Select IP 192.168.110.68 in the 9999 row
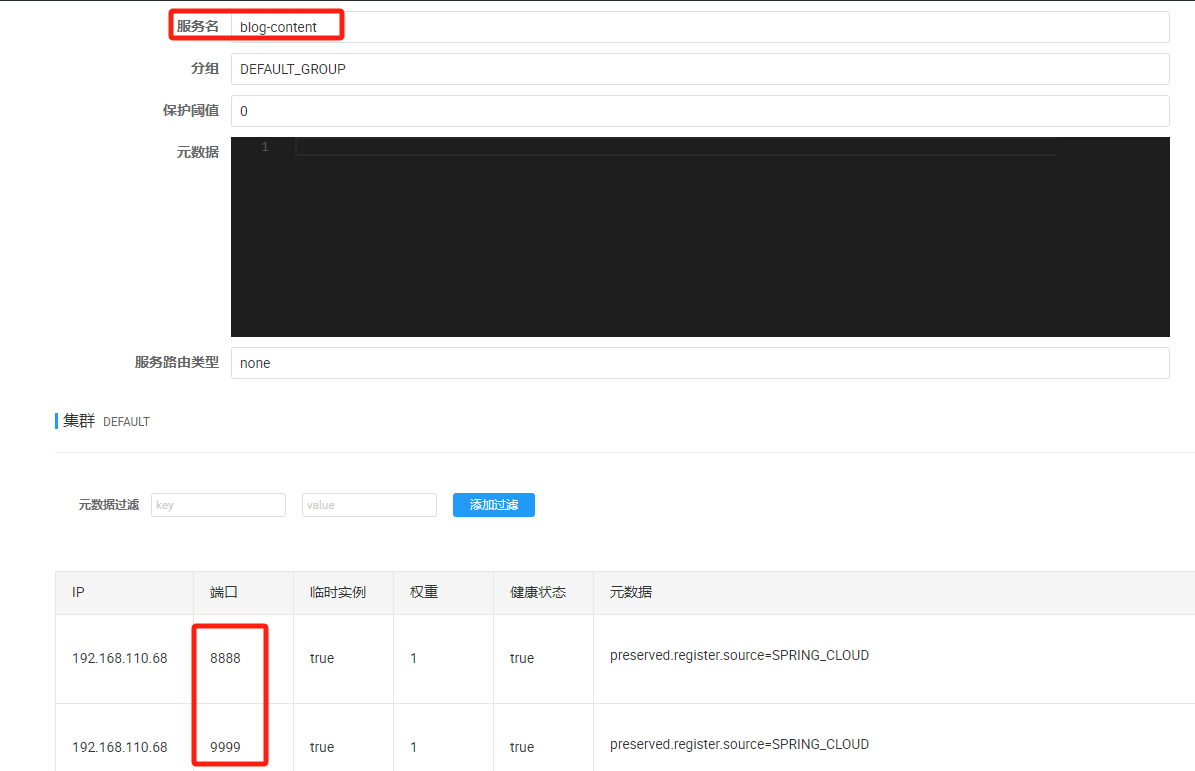This screenshot has height=771, width=1195. click(120, 747)
